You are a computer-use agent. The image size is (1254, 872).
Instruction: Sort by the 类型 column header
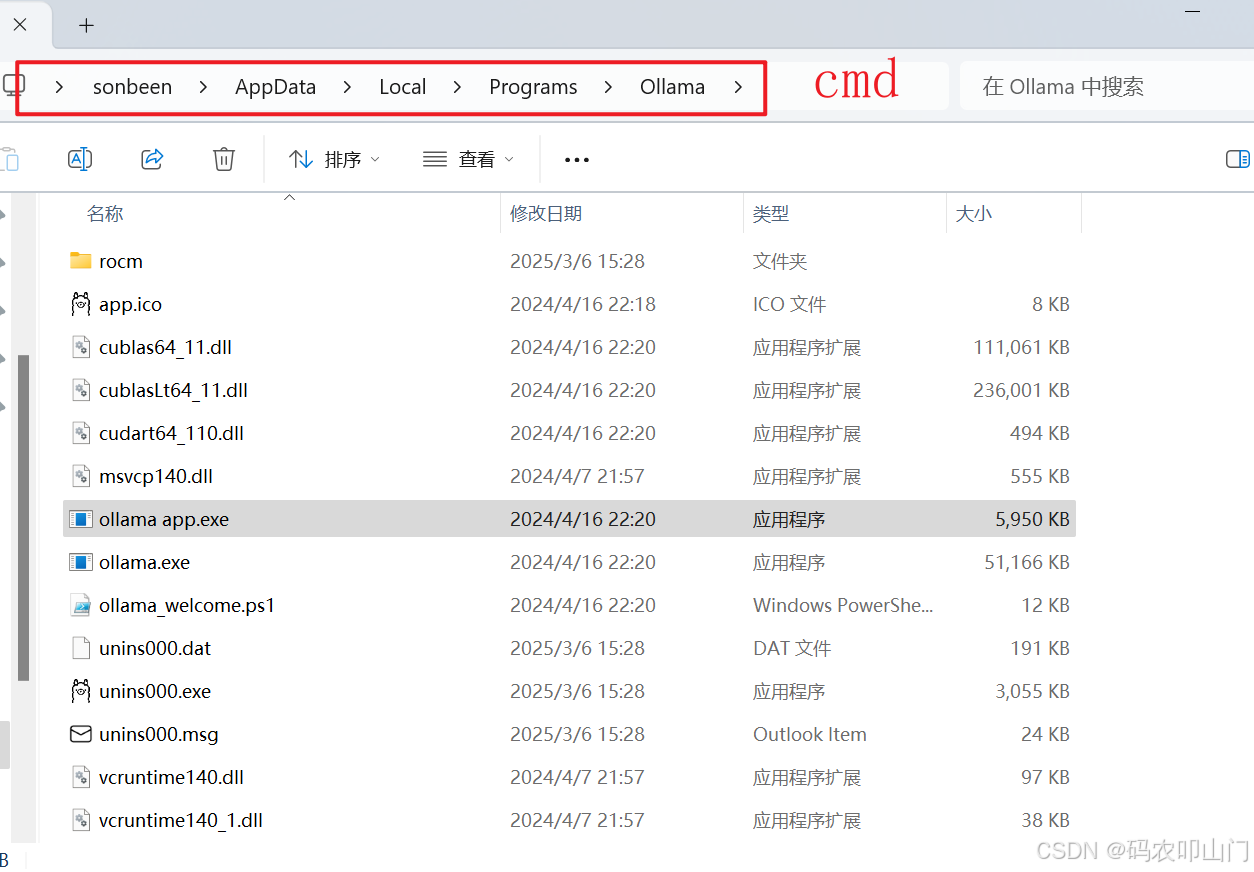coord(771,213)
